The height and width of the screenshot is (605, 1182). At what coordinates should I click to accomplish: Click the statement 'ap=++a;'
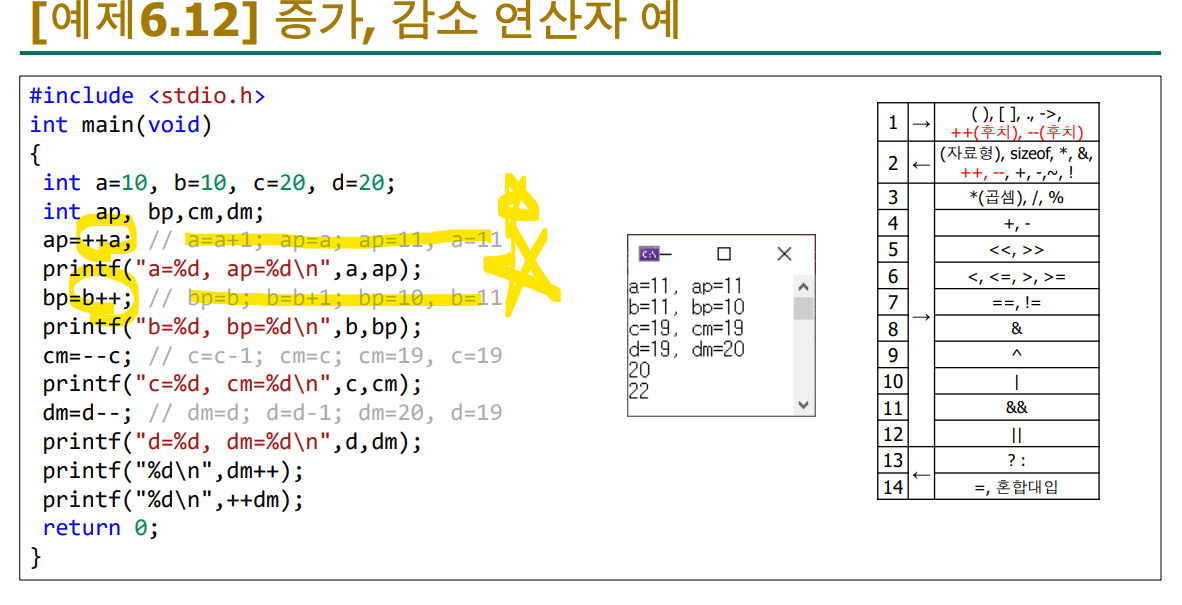tap(87, 240)
